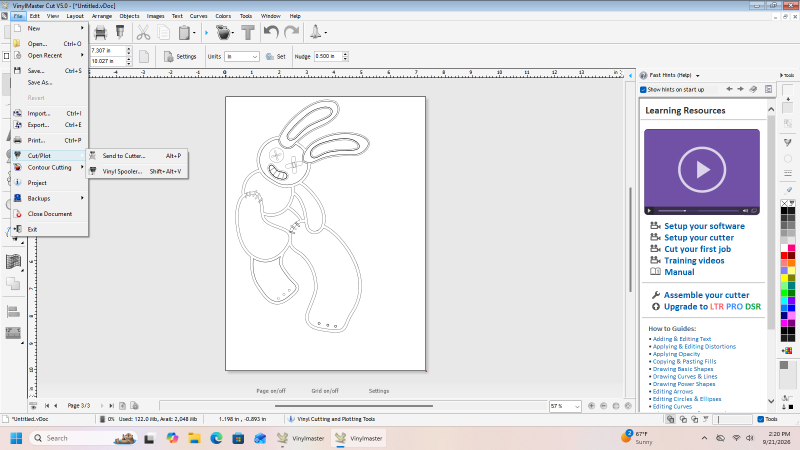Open the Cut your first job link
This screenshot has height=450, width=800.
[697, 249]
